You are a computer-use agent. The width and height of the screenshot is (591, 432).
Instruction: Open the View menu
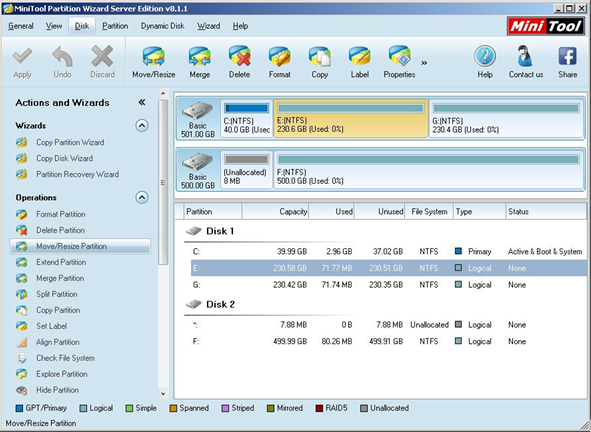(54, 26)
